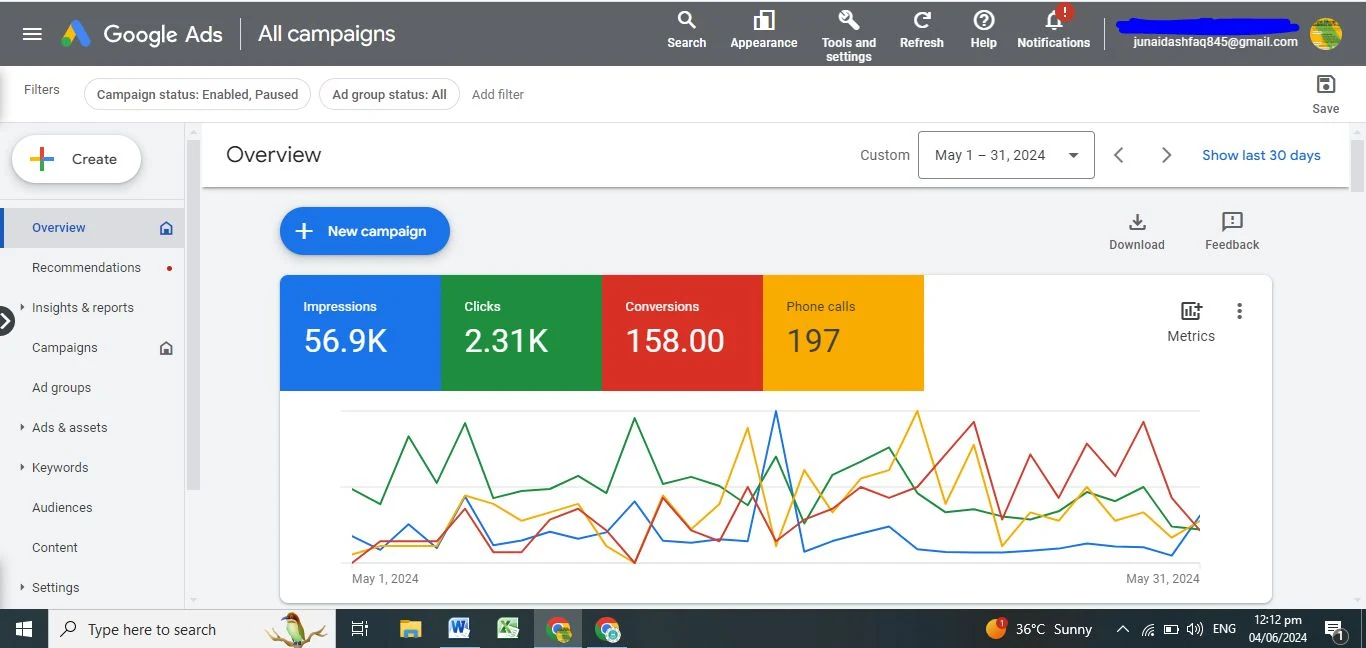Click the Add filter field

point(498,94)
